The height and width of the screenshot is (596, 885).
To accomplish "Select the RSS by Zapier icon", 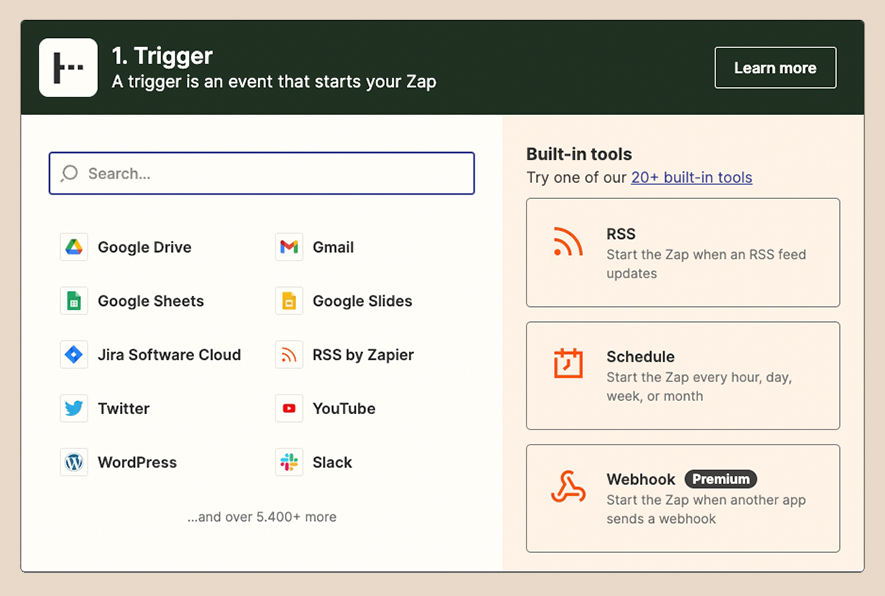I will 290,355.
